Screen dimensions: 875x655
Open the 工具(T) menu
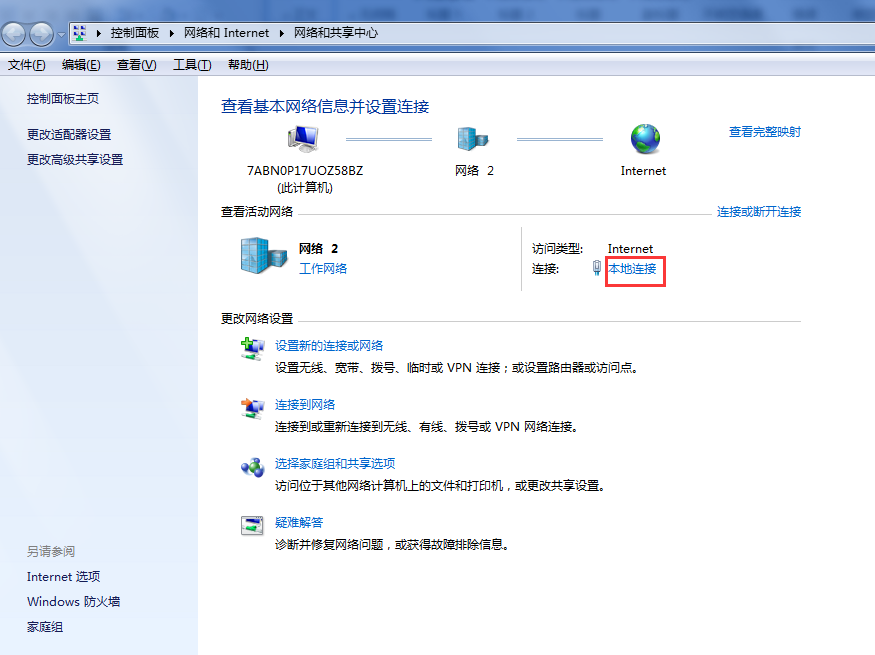[x=192, y=65]
